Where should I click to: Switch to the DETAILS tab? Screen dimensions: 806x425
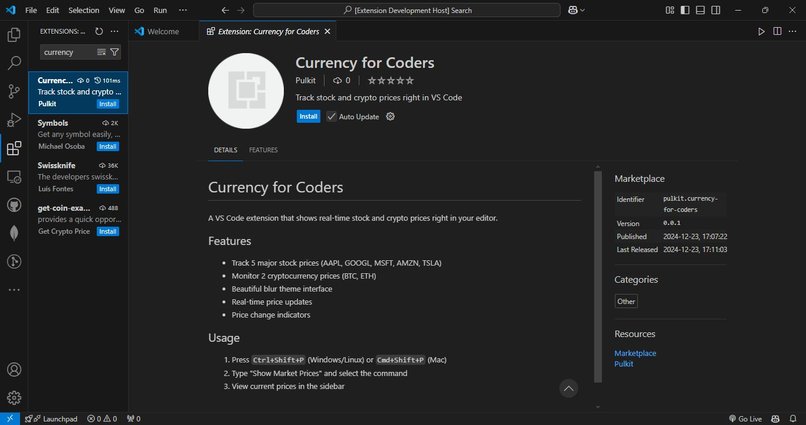226,150
